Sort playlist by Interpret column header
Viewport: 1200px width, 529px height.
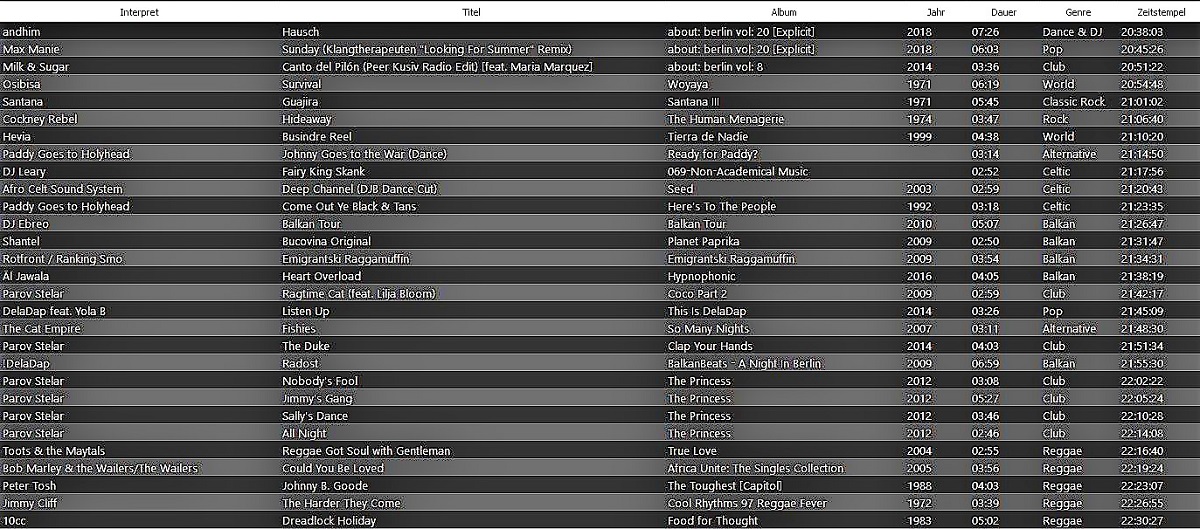(139, 12)
